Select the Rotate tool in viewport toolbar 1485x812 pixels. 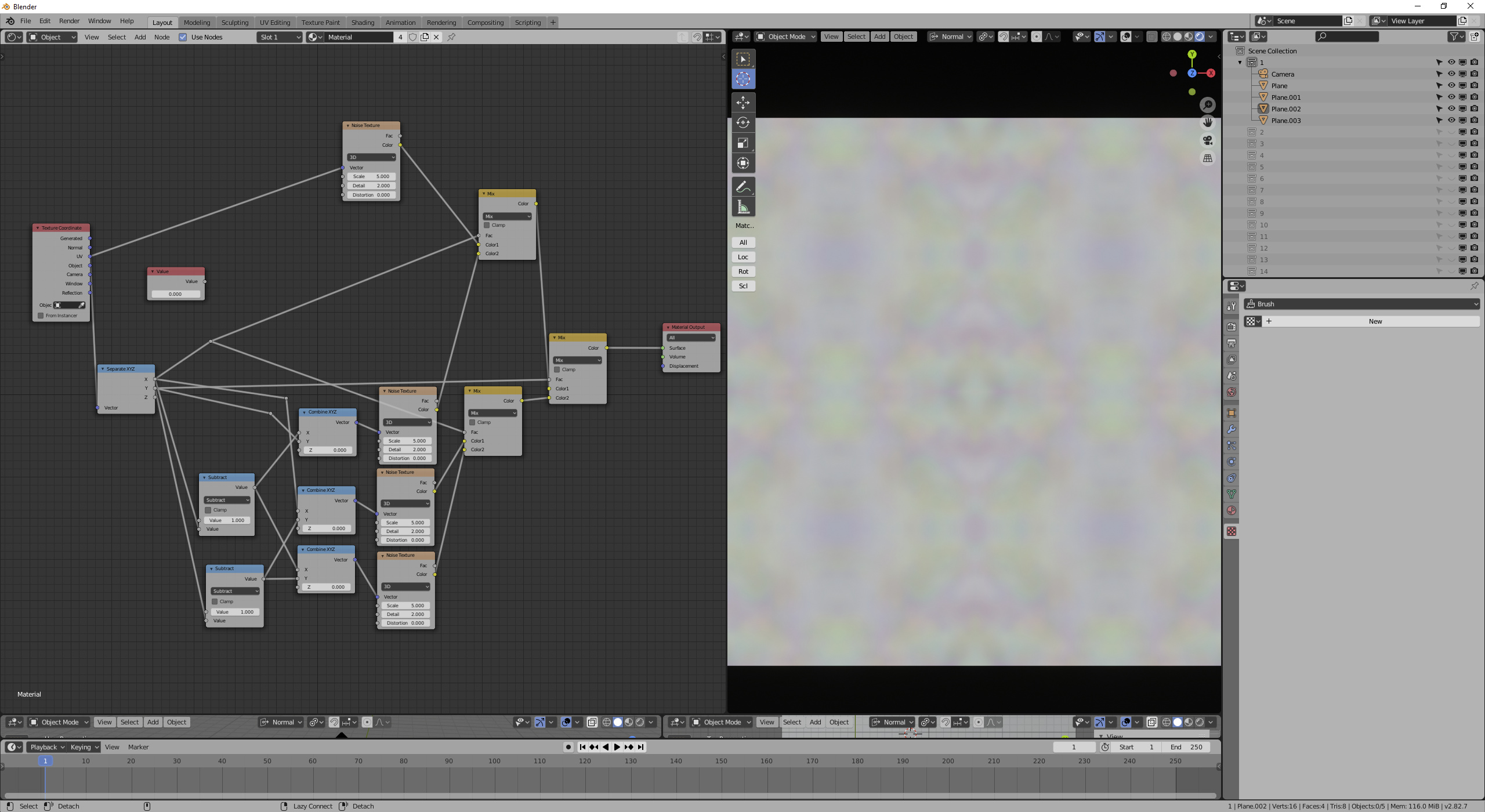click(743, 123)
